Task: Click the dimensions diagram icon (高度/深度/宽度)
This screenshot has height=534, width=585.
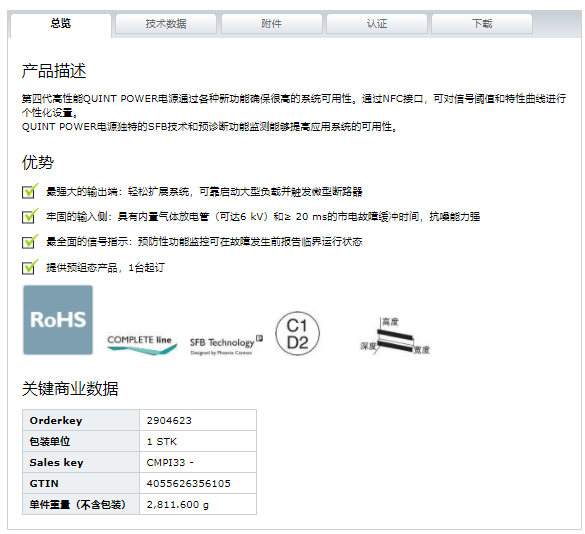Action: pos(395,336)
